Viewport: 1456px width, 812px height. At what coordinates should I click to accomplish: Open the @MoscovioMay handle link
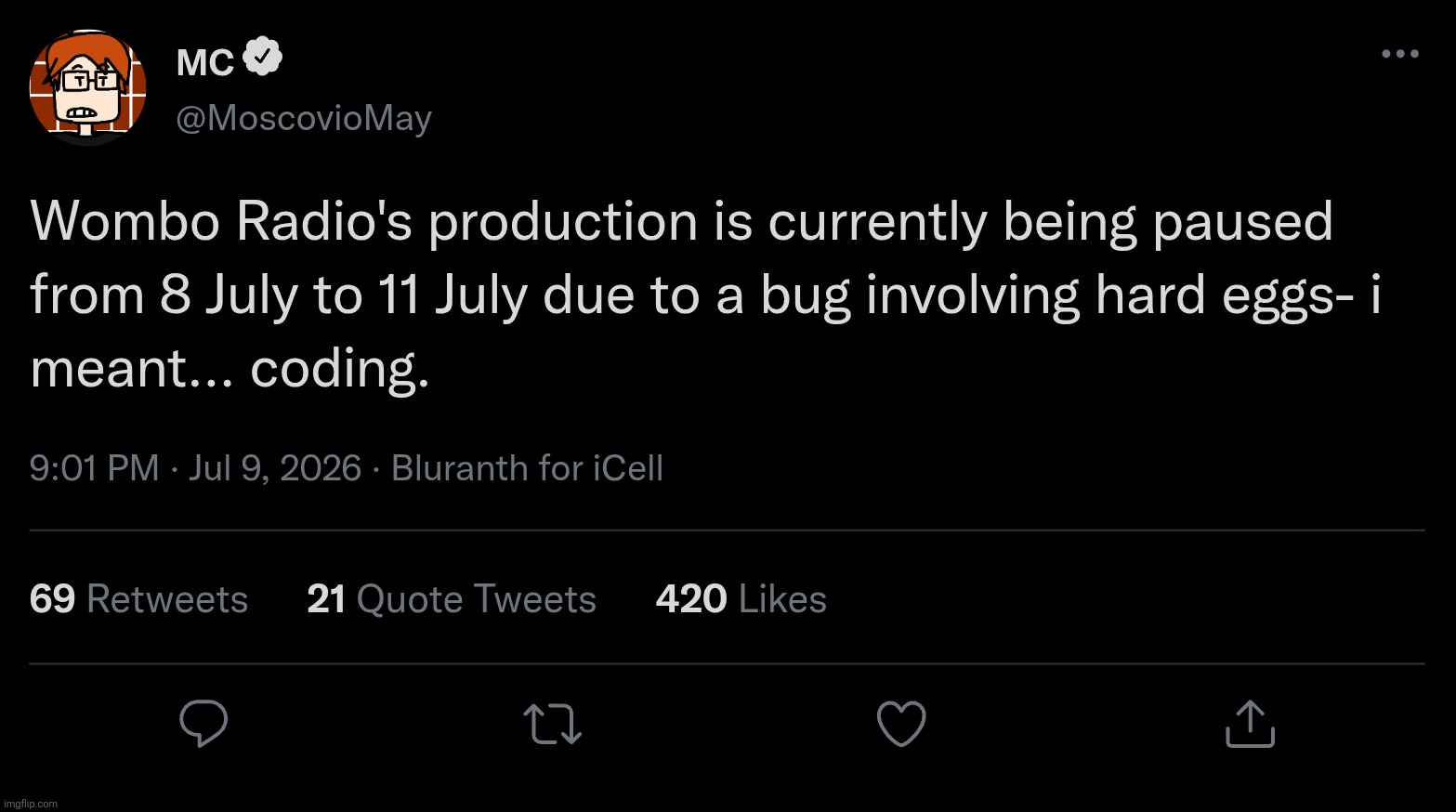[304, 118]
